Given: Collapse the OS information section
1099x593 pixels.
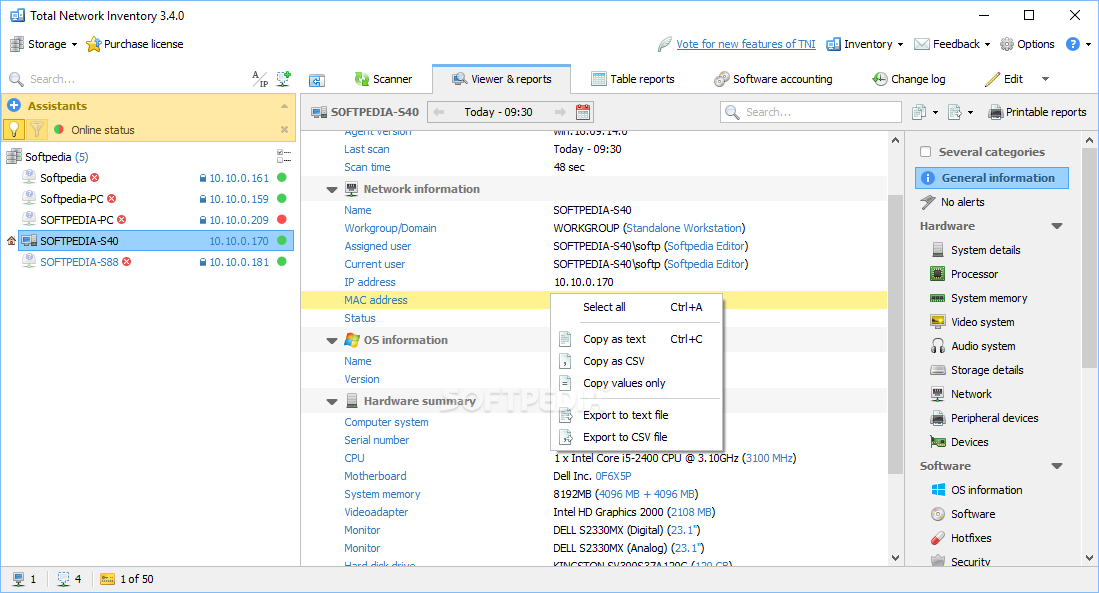Looking at the screenshot, I should point(332,341).
